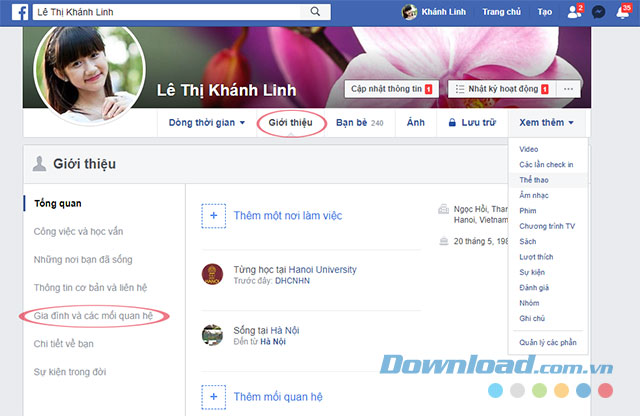The height and width of the screenshot is (416, 640).
Task: Open the Lưu trữ tab
Action: pyautogui.click(x=472, y=122)
